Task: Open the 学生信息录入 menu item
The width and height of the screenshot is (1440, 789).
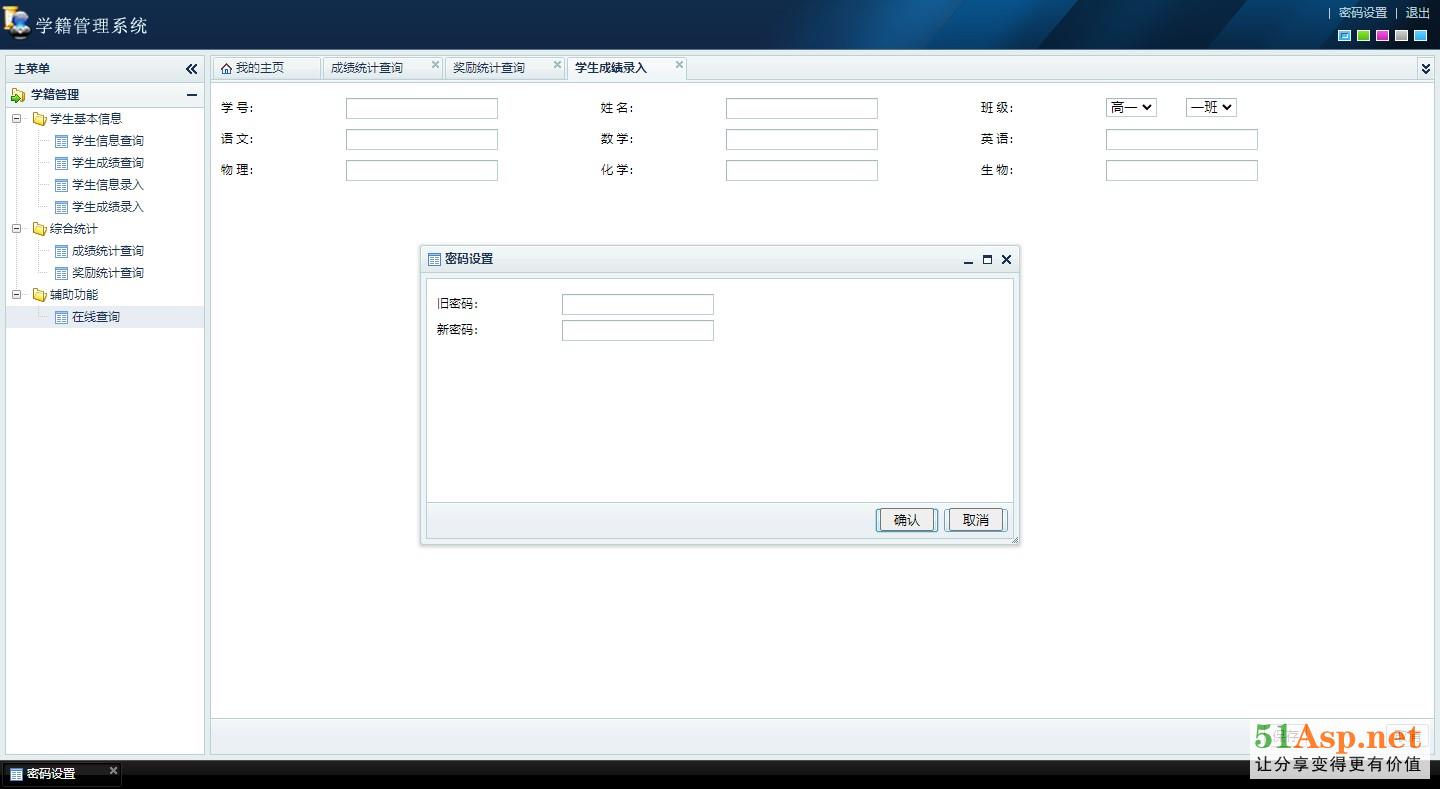Action: (x=107, y=185)
